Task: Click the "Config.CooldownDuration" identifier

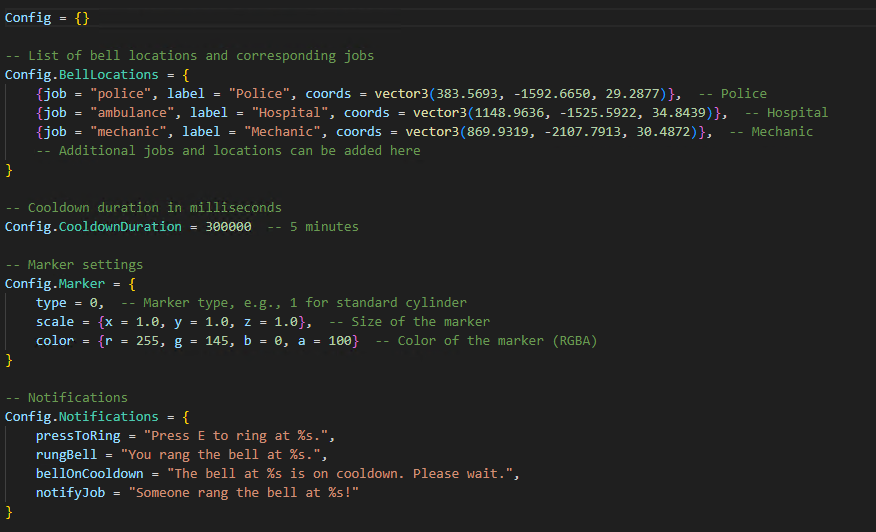Action: click(93, 227)
